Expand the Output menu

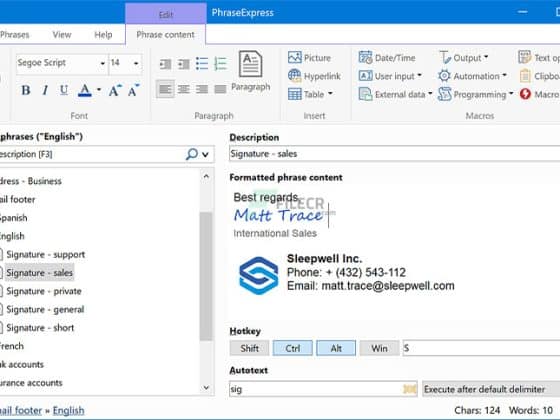coord(464,58)
